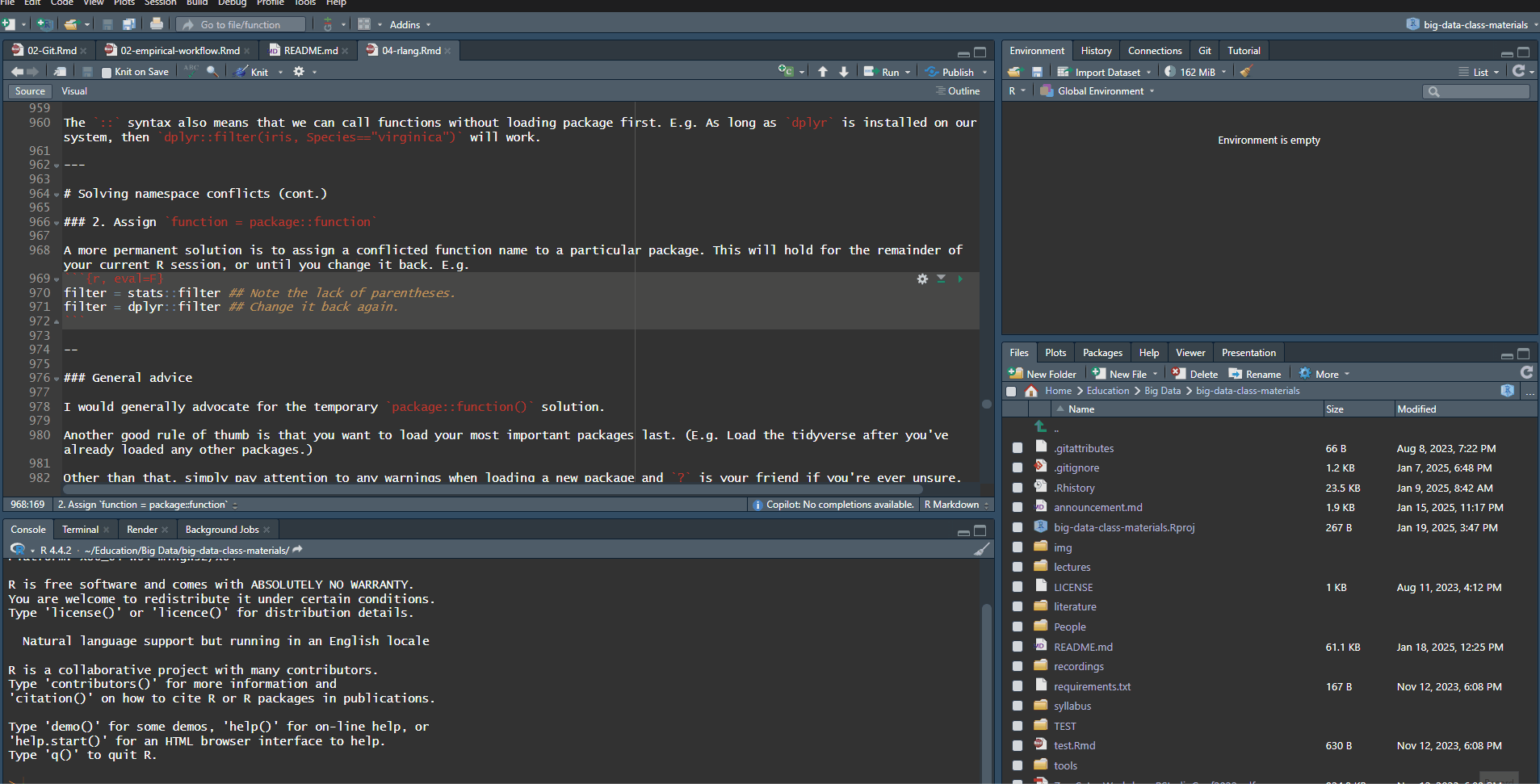Switch to Visual editor mode

click(x=74, y=91)
